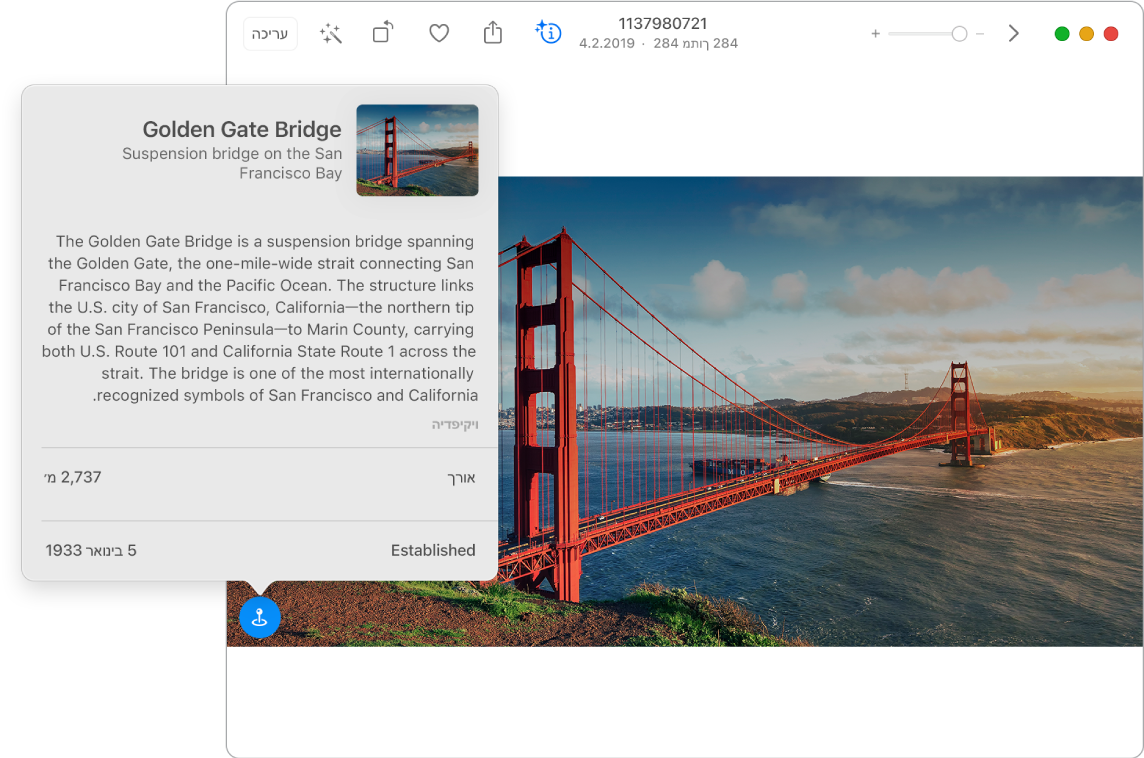Click the zoom slider handle
The height and width of the screenshot is (758, 1144).
pyautogui.click(x=959, y=34)
